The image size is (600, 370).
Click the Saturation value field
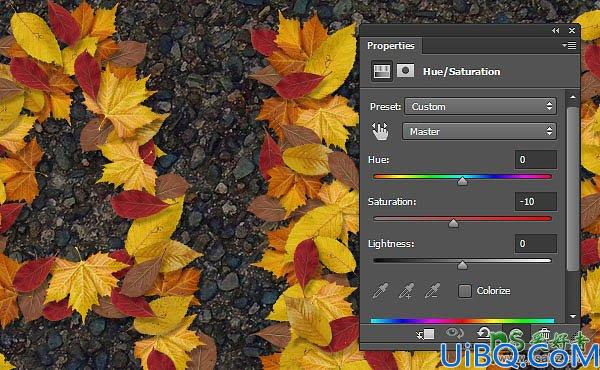(535, 202)
